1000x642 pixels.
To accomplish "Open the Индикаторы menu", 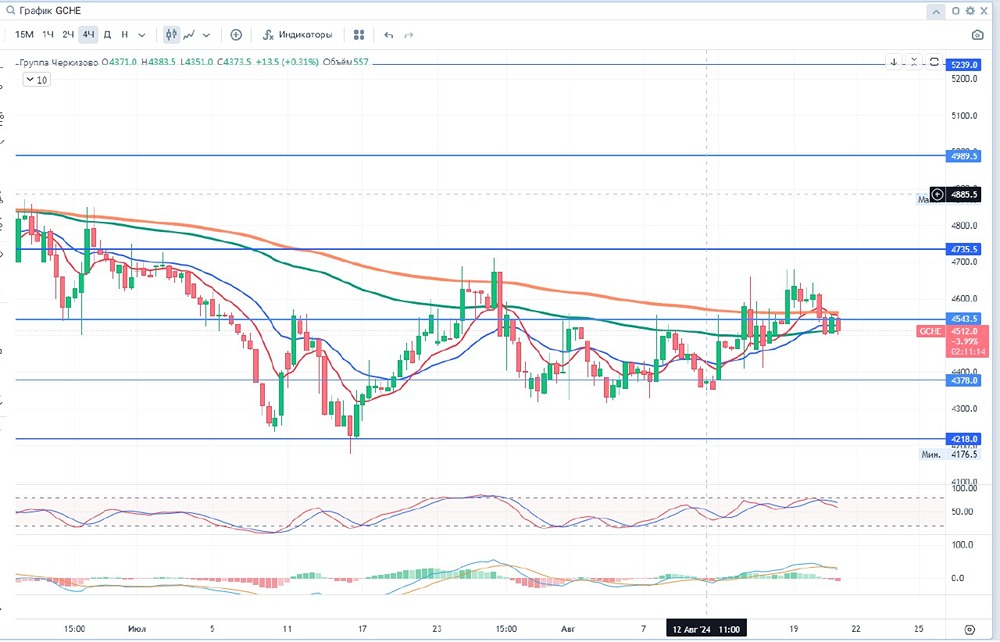I will coord(297,35).
